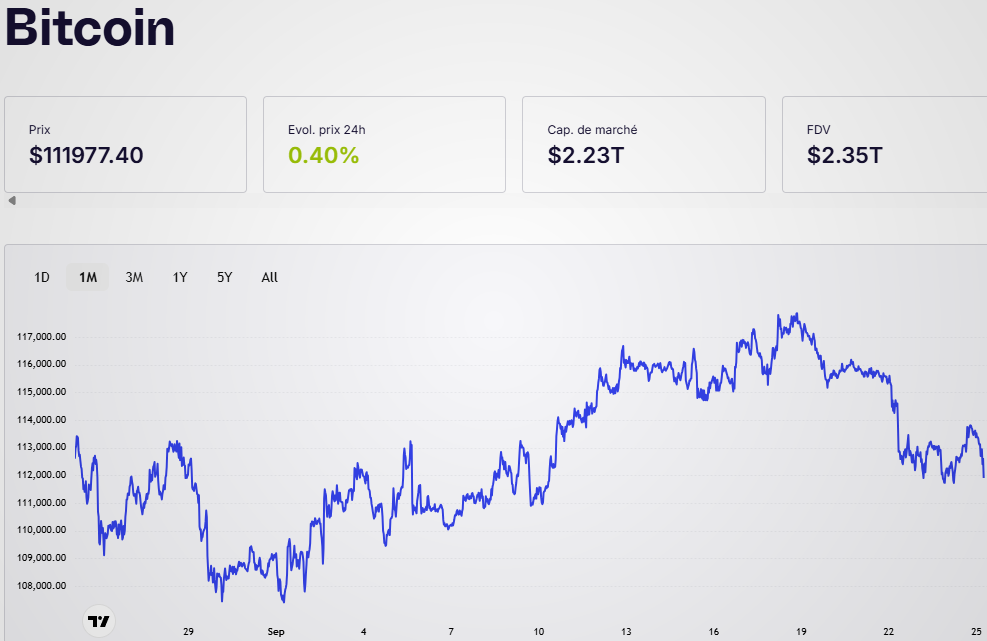Screen dimensions: 987x641
Task: Click the 19 date axis marker
Action: [801, 632]
